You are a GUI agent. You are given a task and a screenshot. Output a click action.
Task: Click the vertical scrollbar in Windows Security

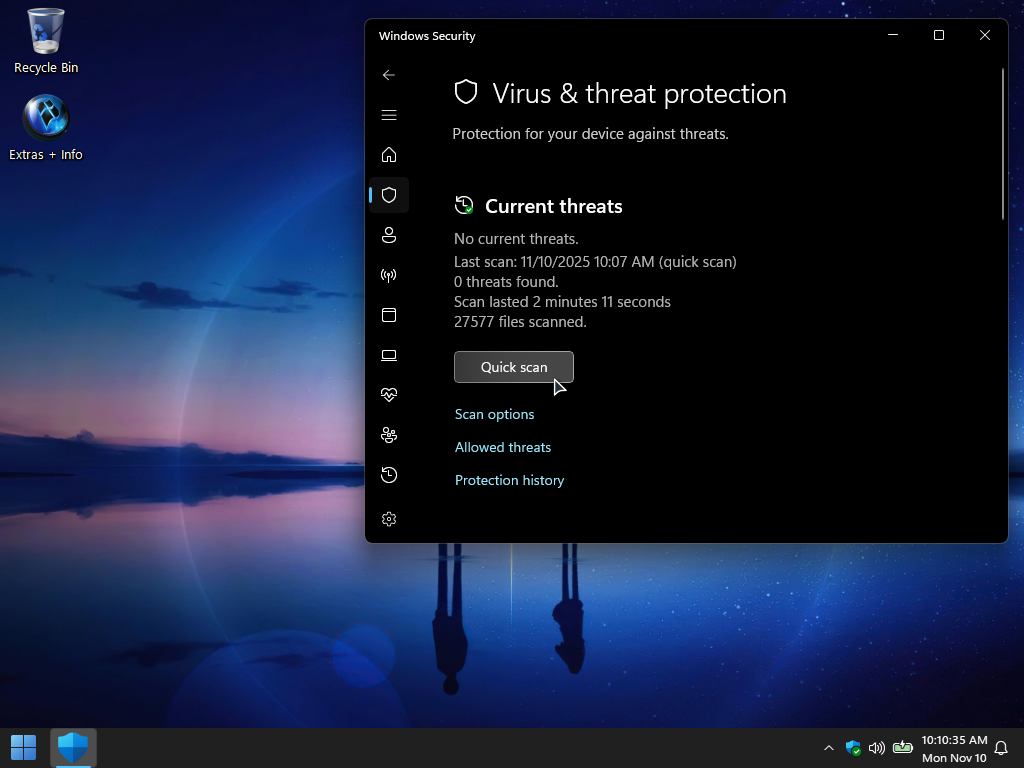1003,144
